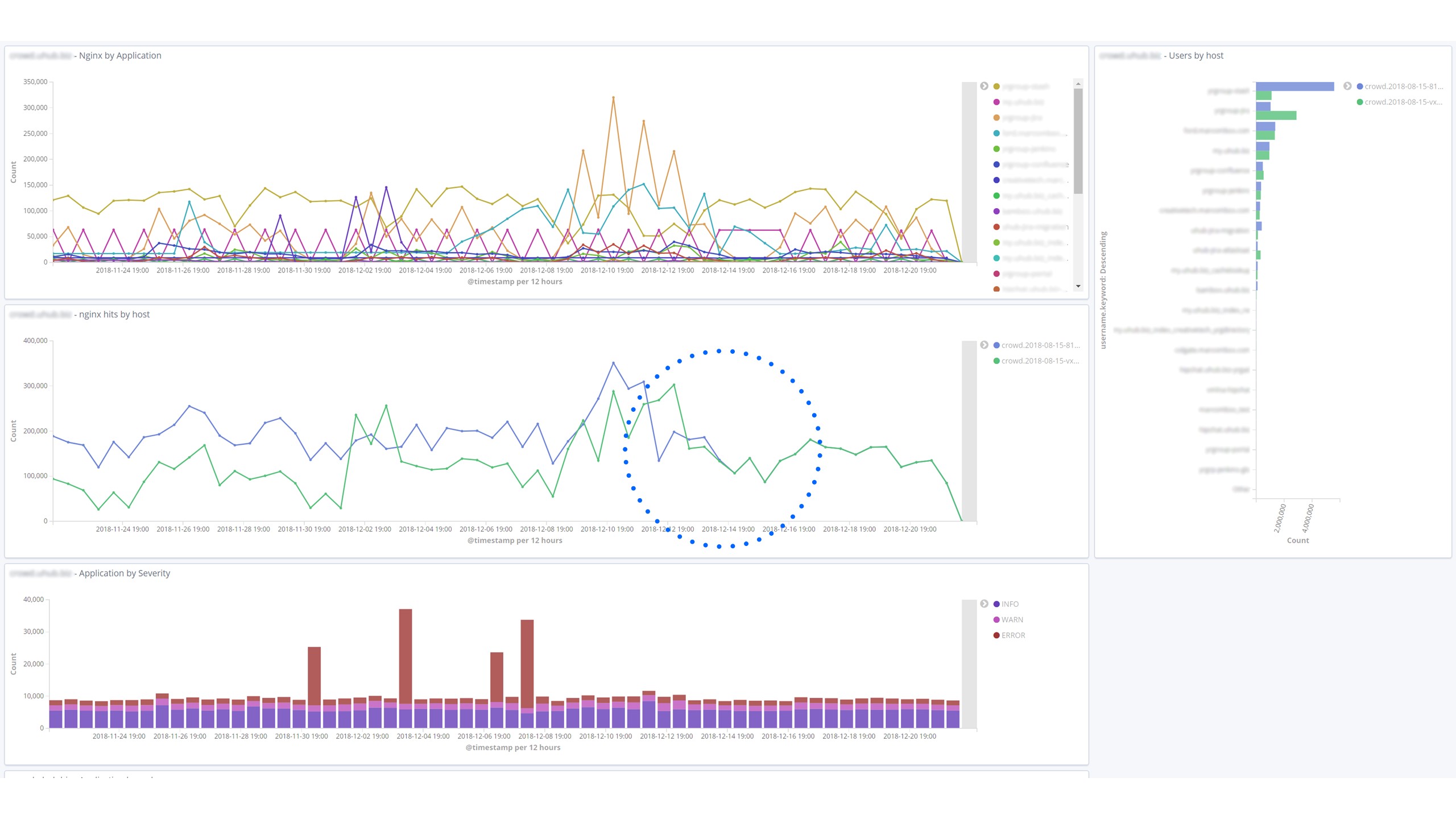
Task: Click the Nginx by Application panel title
Action: pyautogui.click(x=86, y=56)
